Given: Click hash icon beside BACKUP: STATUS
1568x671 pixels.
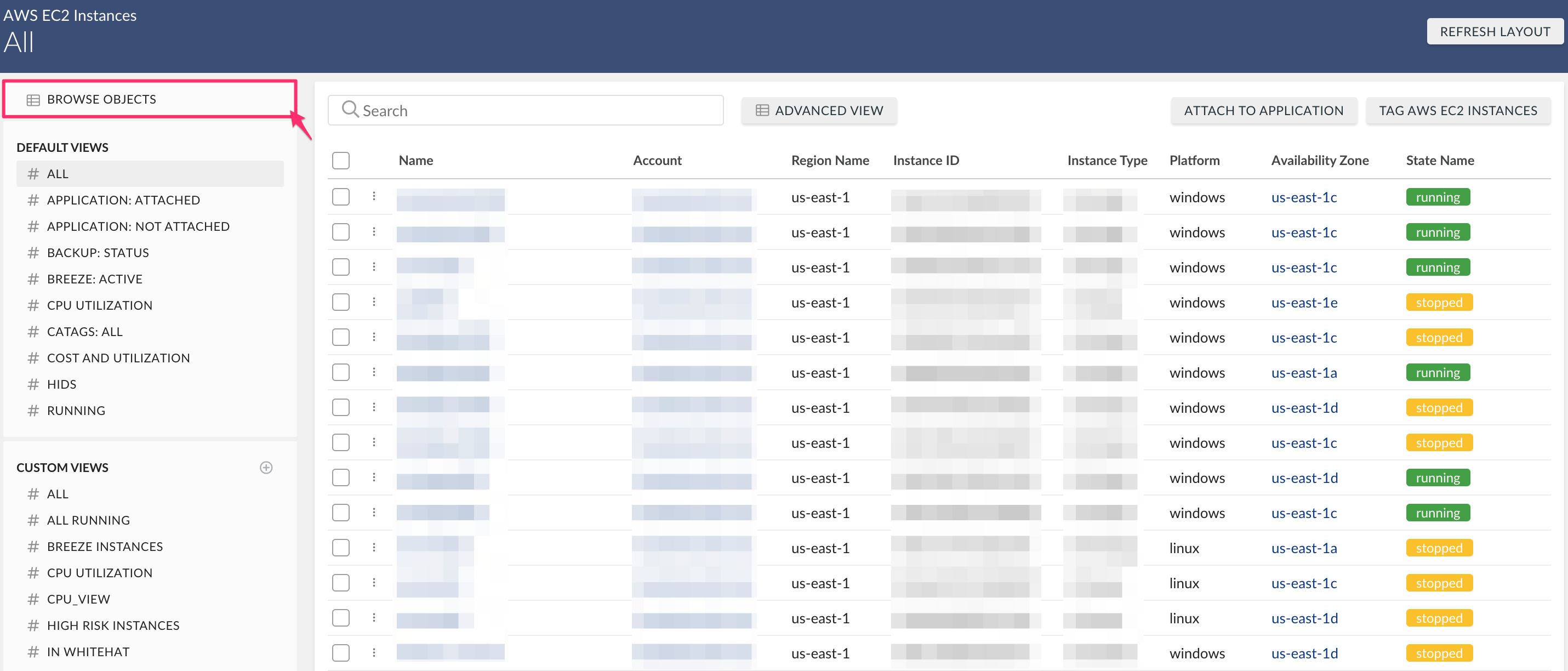Looking at the screenshot, I should point(33,253).
